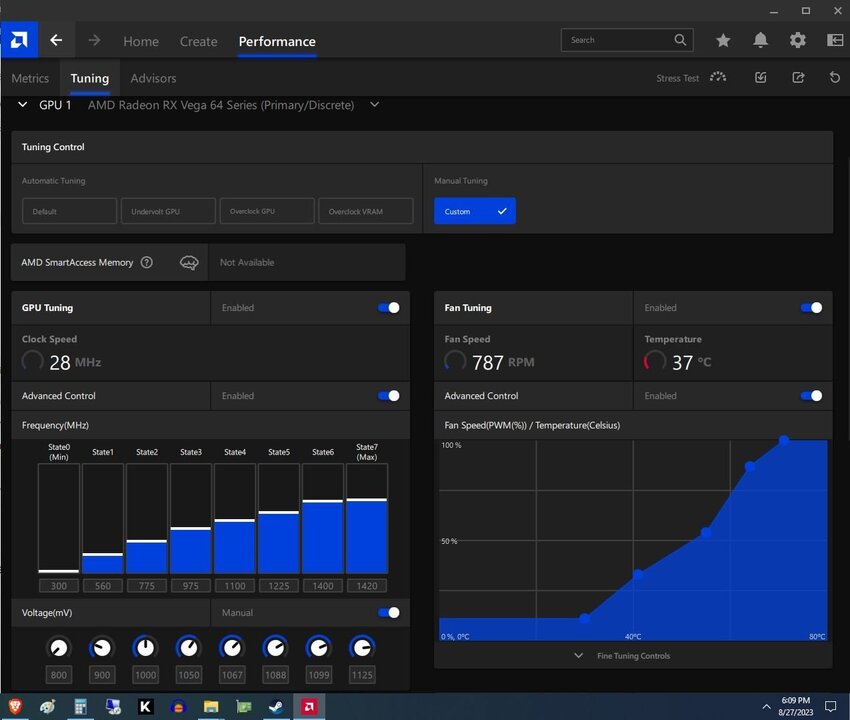Open the Advisors tab
This screenshot has height=720, width=850.
(153, 78)
